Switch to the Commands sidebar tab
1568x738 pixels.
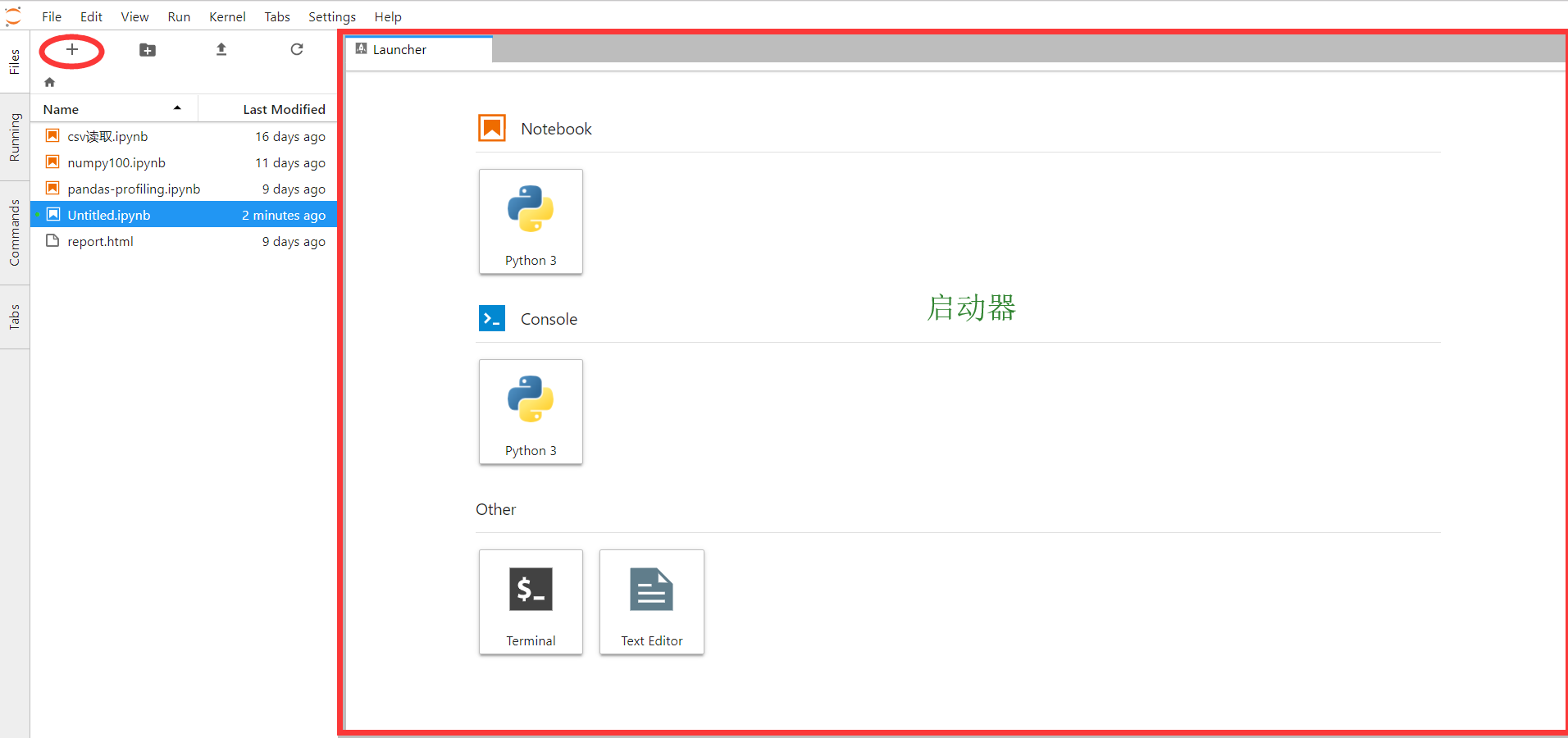(15, 233)
